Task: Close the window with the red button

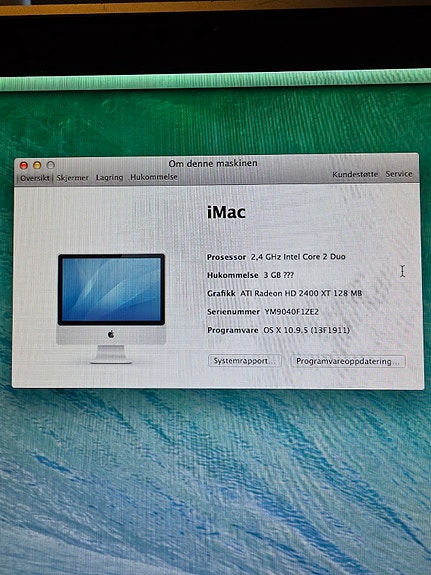Action: [x=24, y=165]
